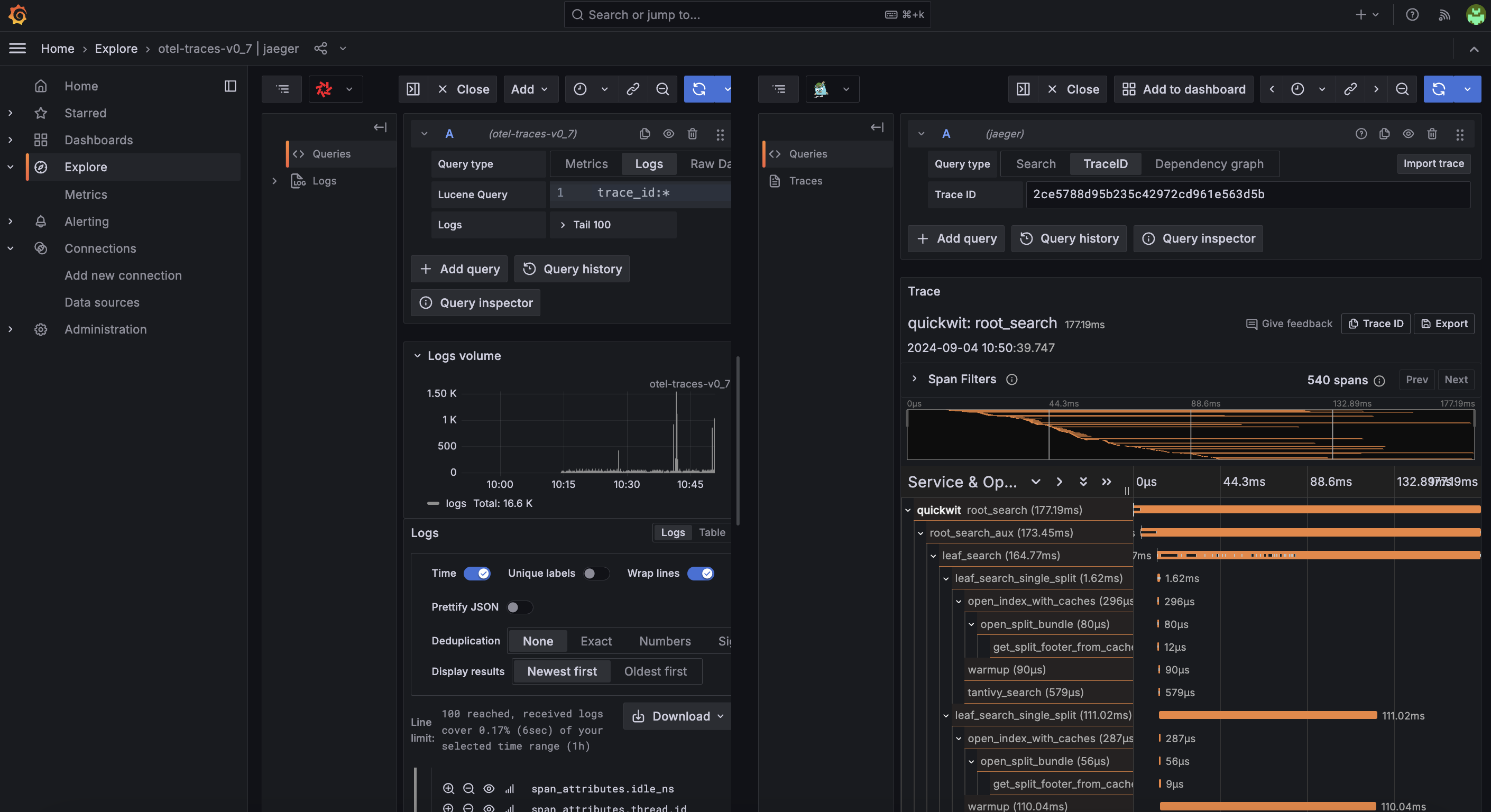
Task: Select Exact deduplication option
Action: (x=596, y=641)
